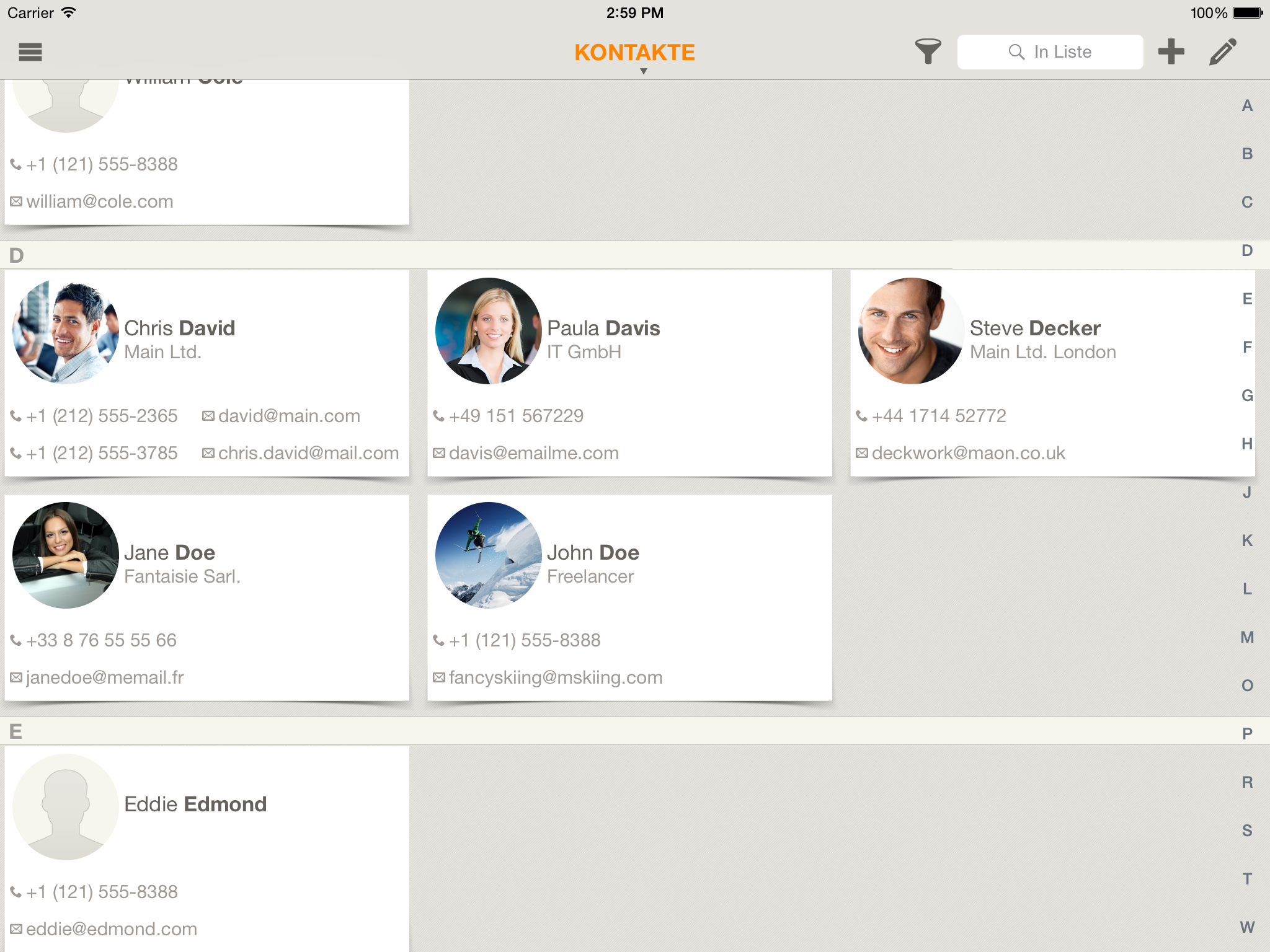Screen dimensions: 1270x952
Task: Open Eddie Edmond contact
Action: 195,804
